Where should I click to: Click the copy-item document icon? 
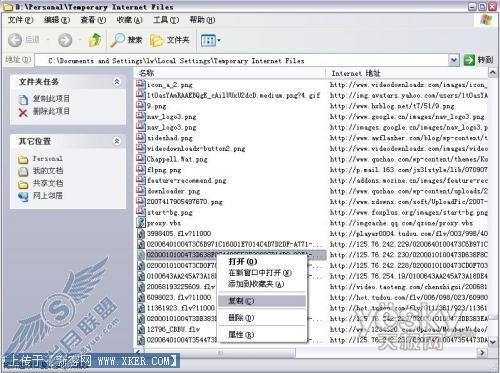pos(23,99)
